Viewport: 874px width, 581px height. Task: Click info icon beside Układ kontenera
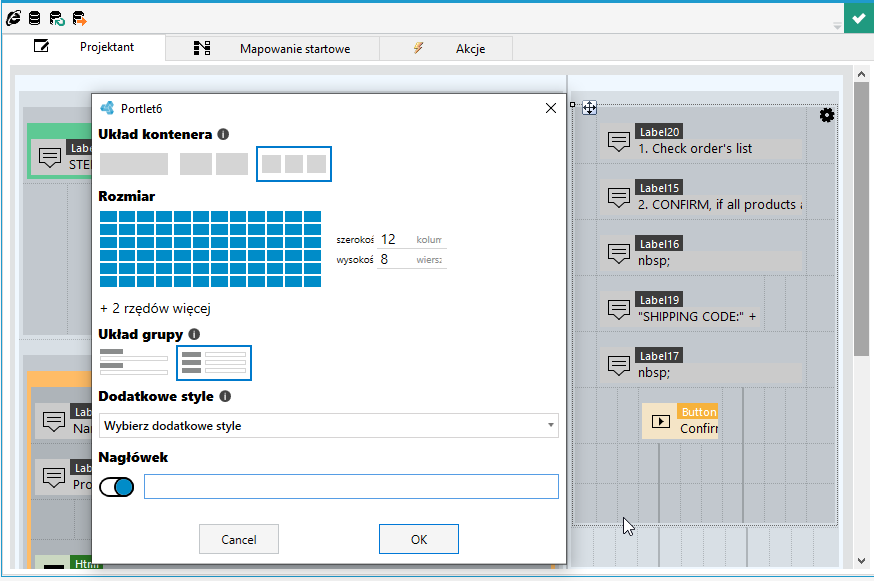coord(223,134)
